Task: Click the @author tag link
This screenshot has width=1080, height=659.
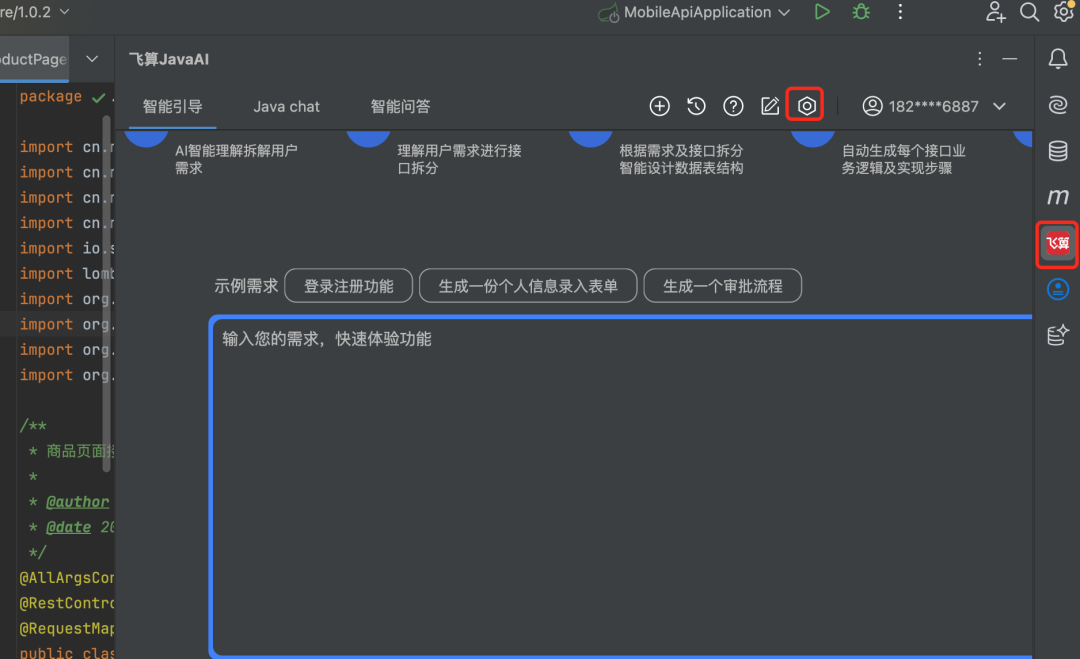Action: [77, 502]
